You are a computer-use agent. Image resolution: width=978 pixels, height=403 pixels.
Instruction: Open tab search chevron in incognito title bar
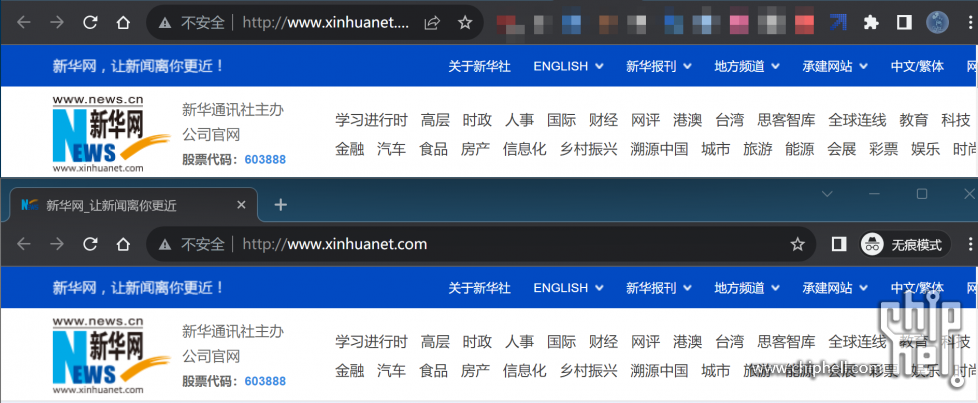point(827,194)
